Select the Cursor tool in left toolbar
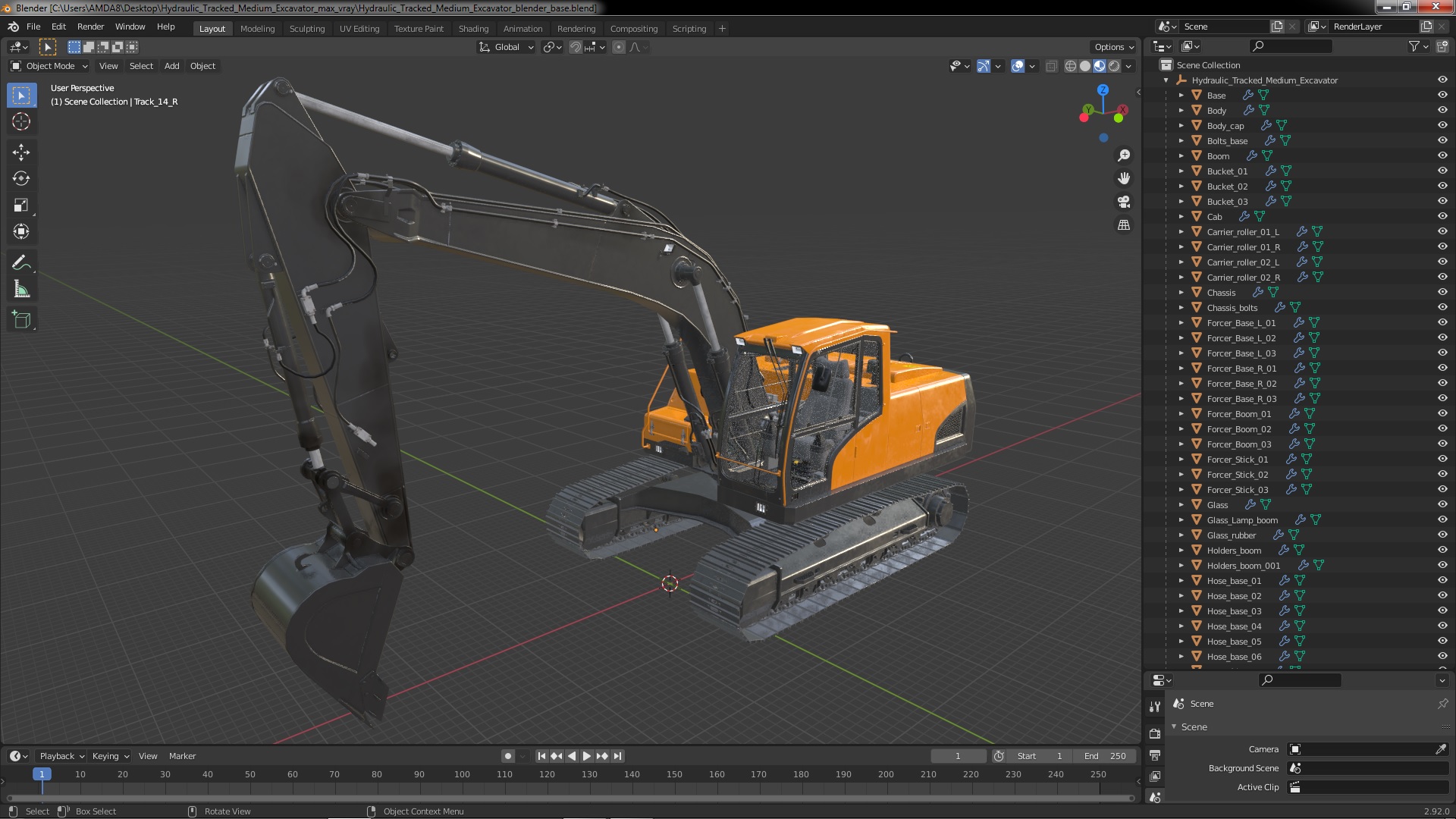Screen dimensions: 1456x819 (x=21, y=121)
